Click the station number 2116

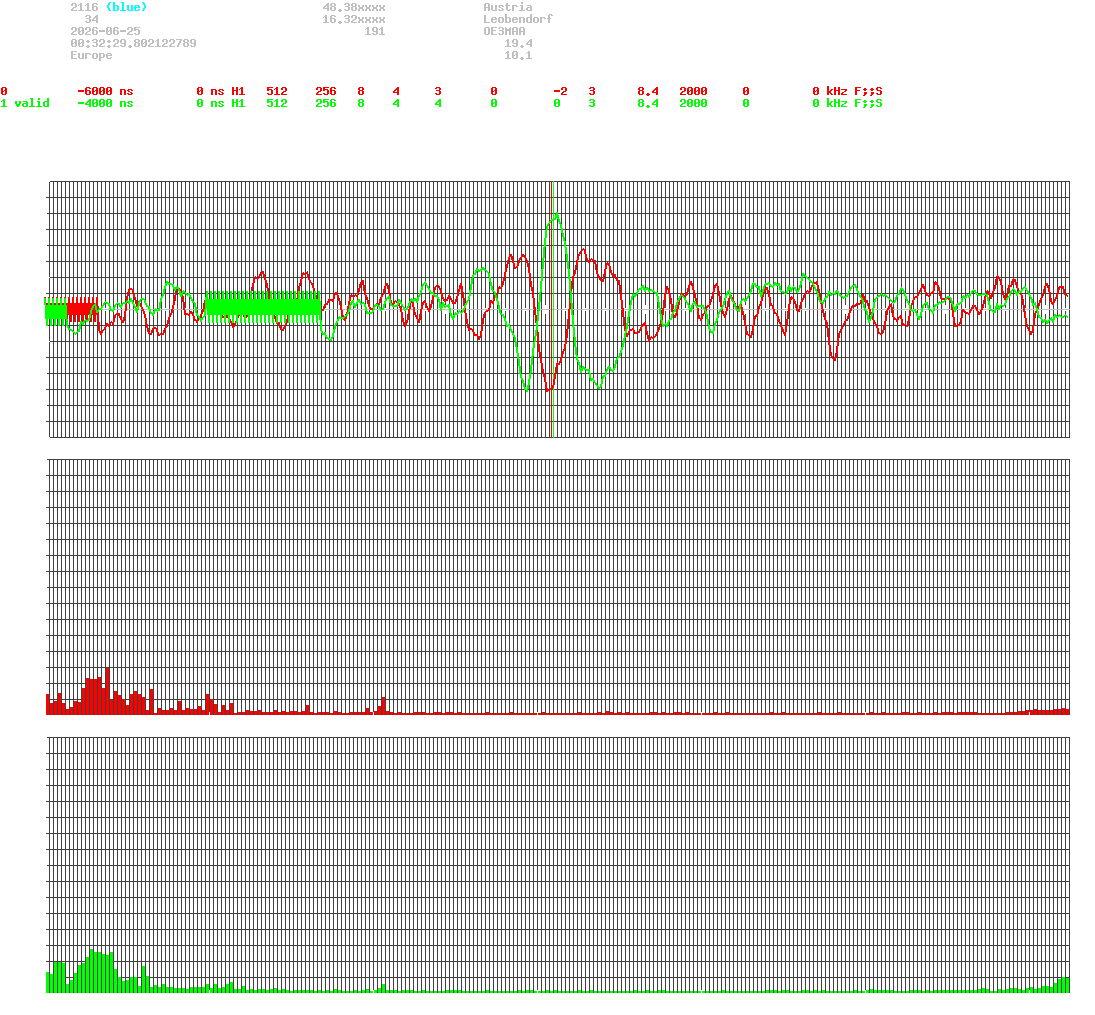coord(84,7)
